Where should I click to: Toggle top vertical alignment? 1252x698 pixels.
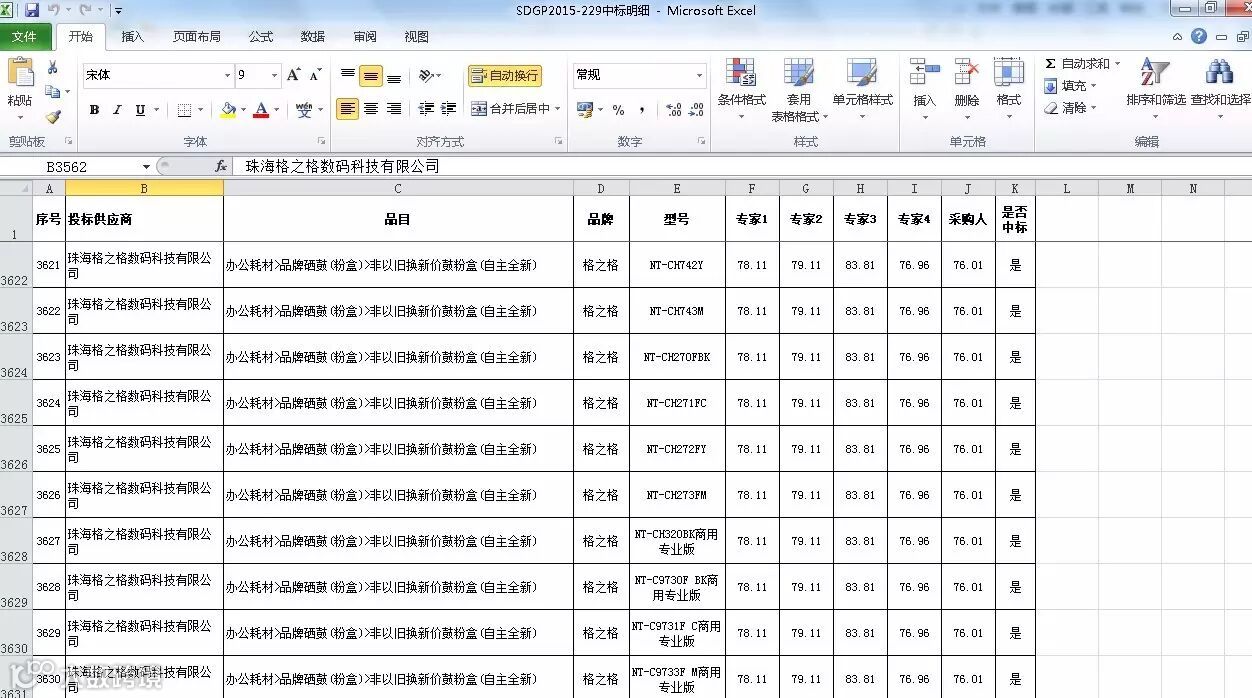click(x=348, y=75)
